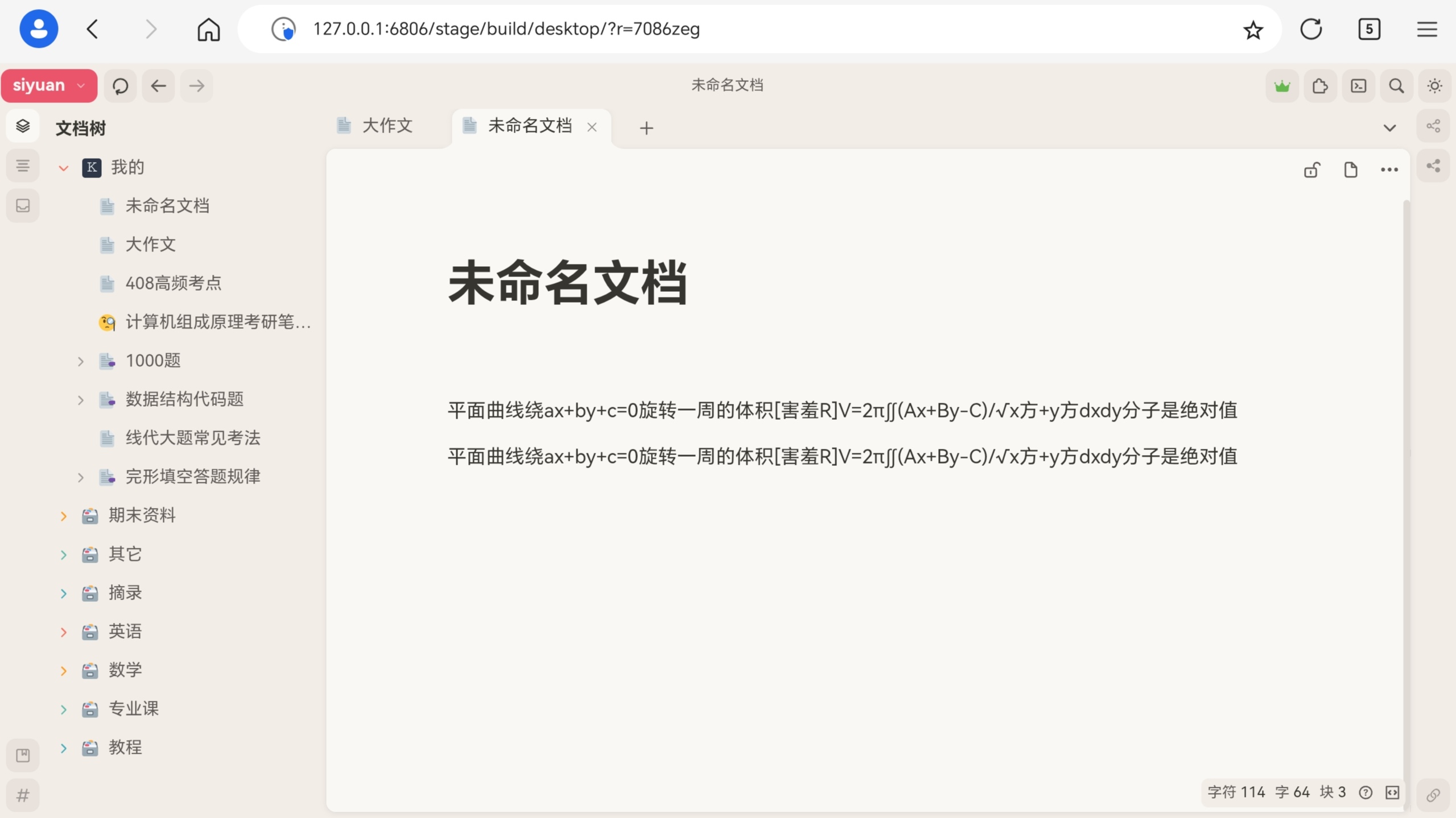
Task: Open the outline panel
Action: point(22,166)
